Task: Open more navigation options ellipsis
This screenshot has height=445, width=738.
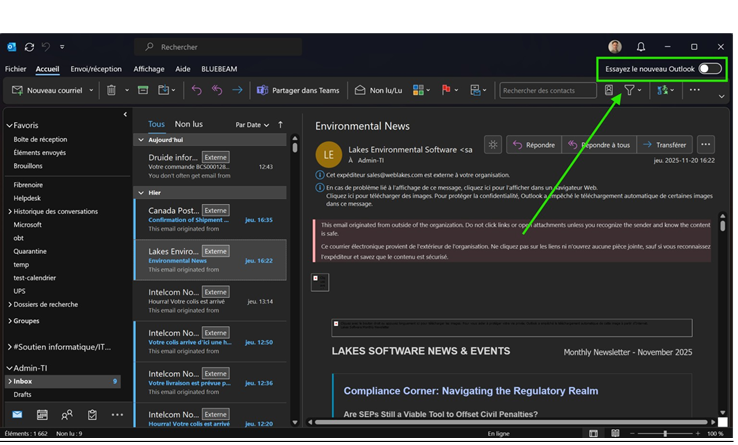Action: [x=117, y=414]
